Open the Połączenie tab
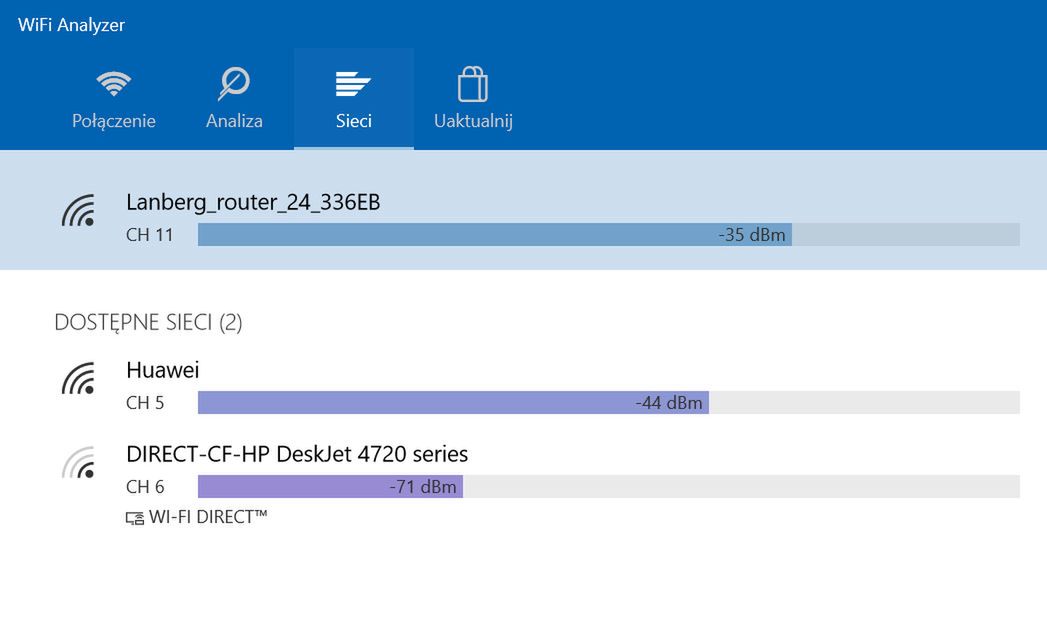This screenshot has height=623, width=1047. (114, 99)
